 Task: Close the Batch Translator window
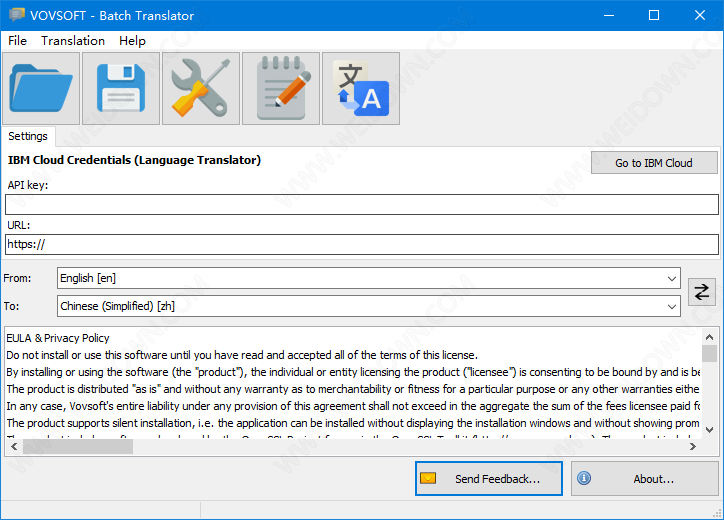(700, 15)
